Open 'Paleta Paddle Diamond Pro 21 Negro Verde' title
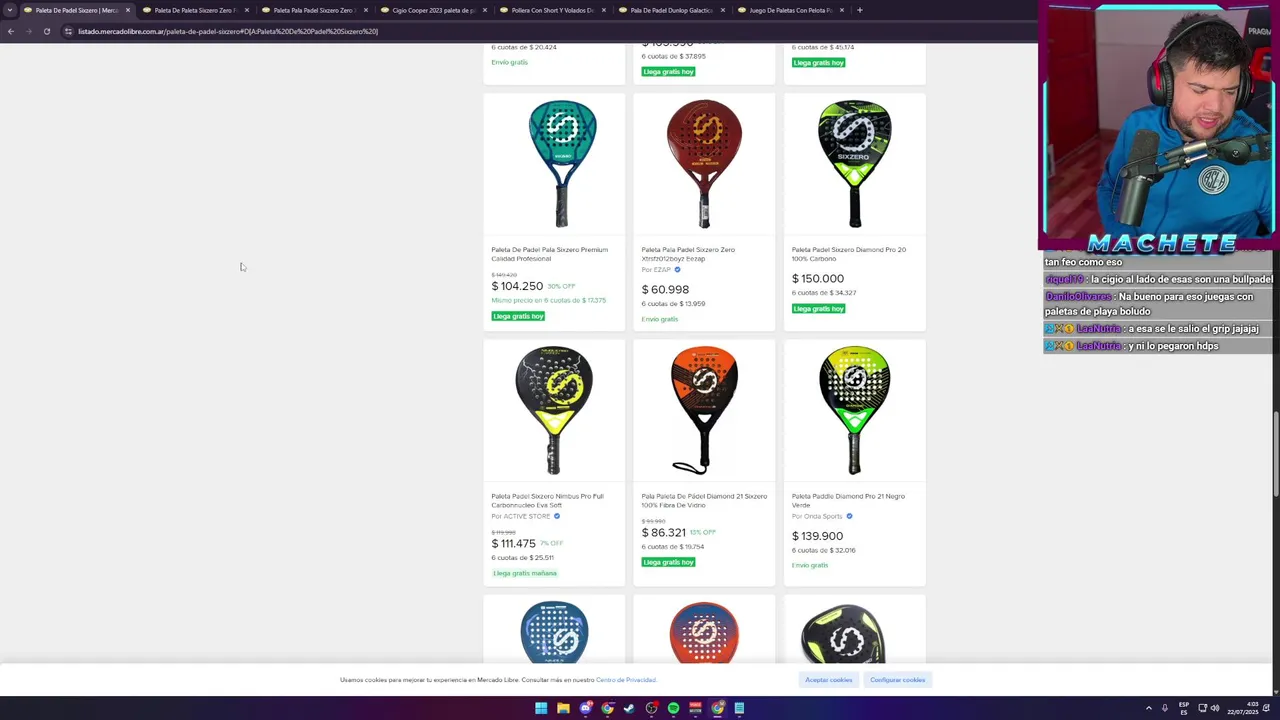 tap(848, 500)
